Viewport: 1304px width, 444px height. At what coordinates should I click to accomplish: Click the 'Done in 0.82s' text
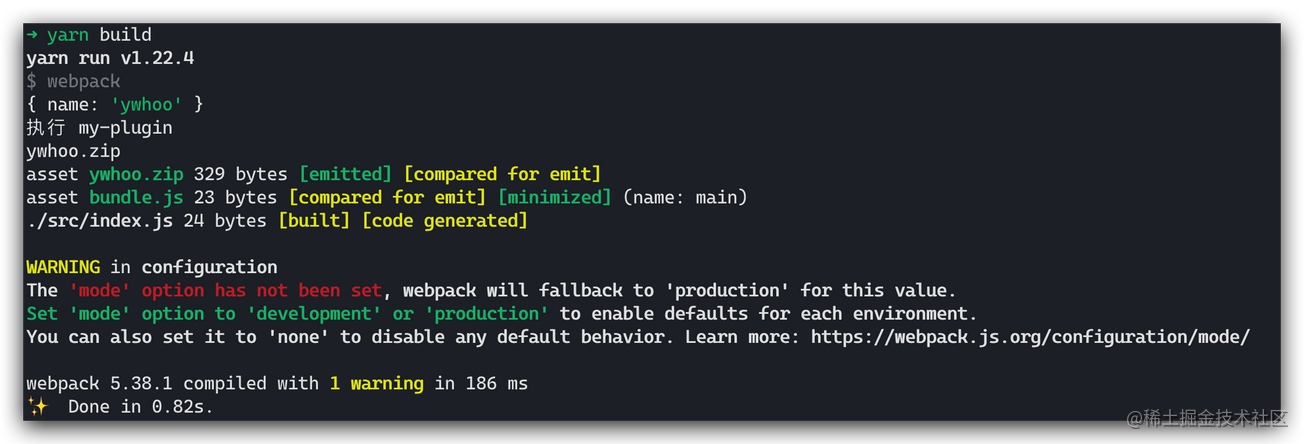[x=141, y=407]
